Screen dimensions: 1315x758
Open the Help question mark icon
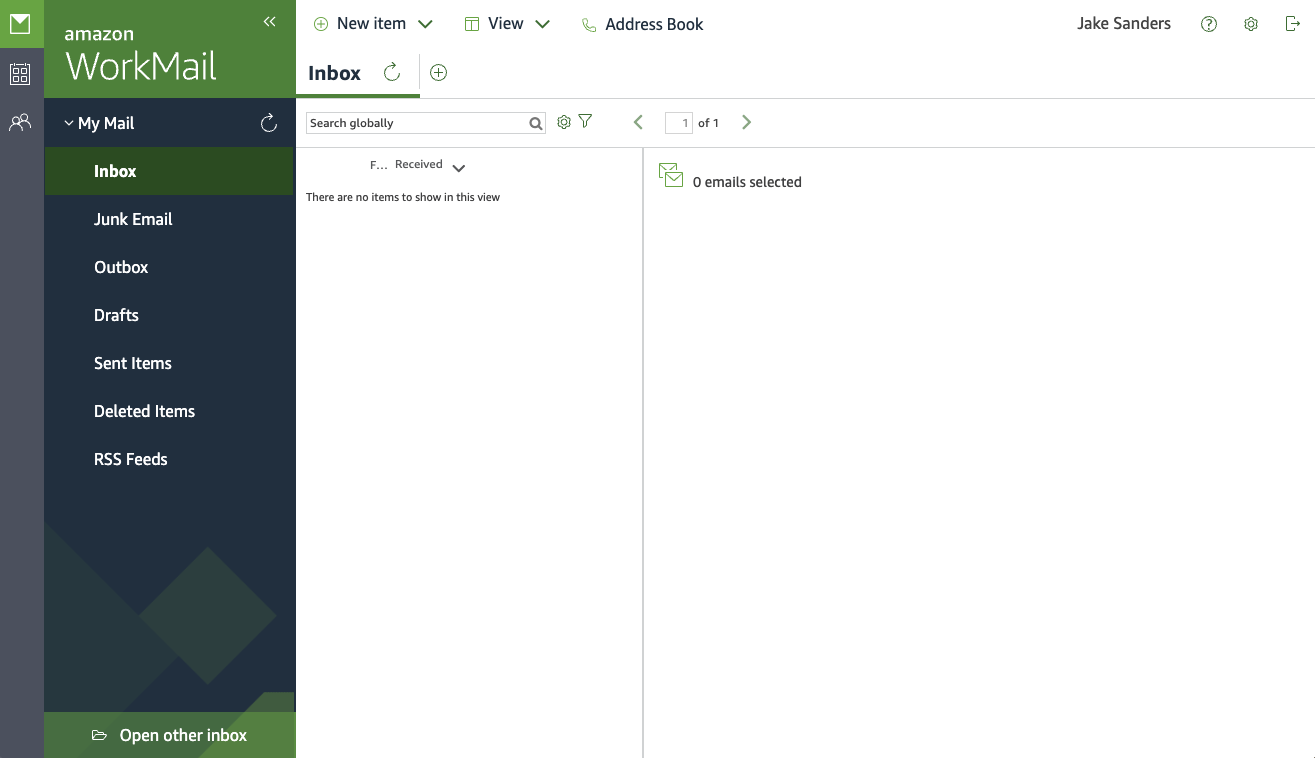point(1209,24)
